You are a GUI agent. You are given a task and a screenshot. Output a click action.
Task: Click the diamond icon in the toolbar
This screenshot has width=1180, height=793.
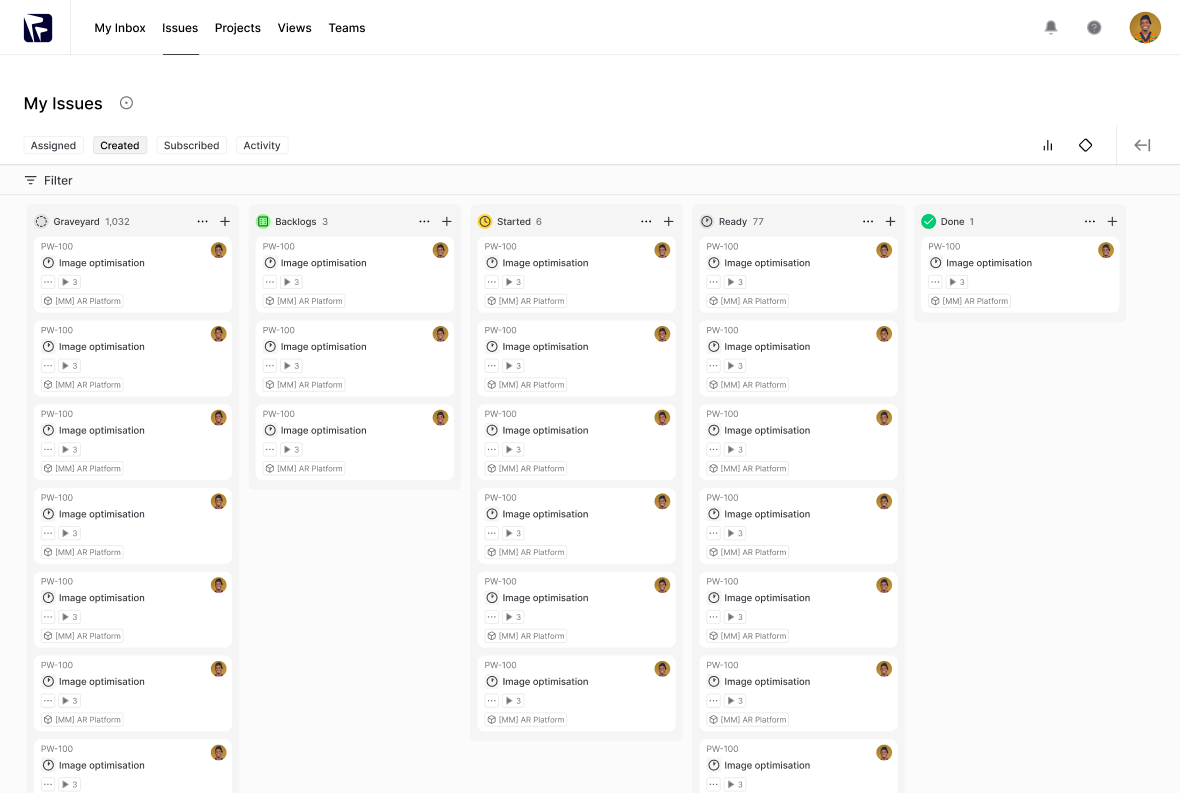pyautogui.click(x=1085, y=145)
